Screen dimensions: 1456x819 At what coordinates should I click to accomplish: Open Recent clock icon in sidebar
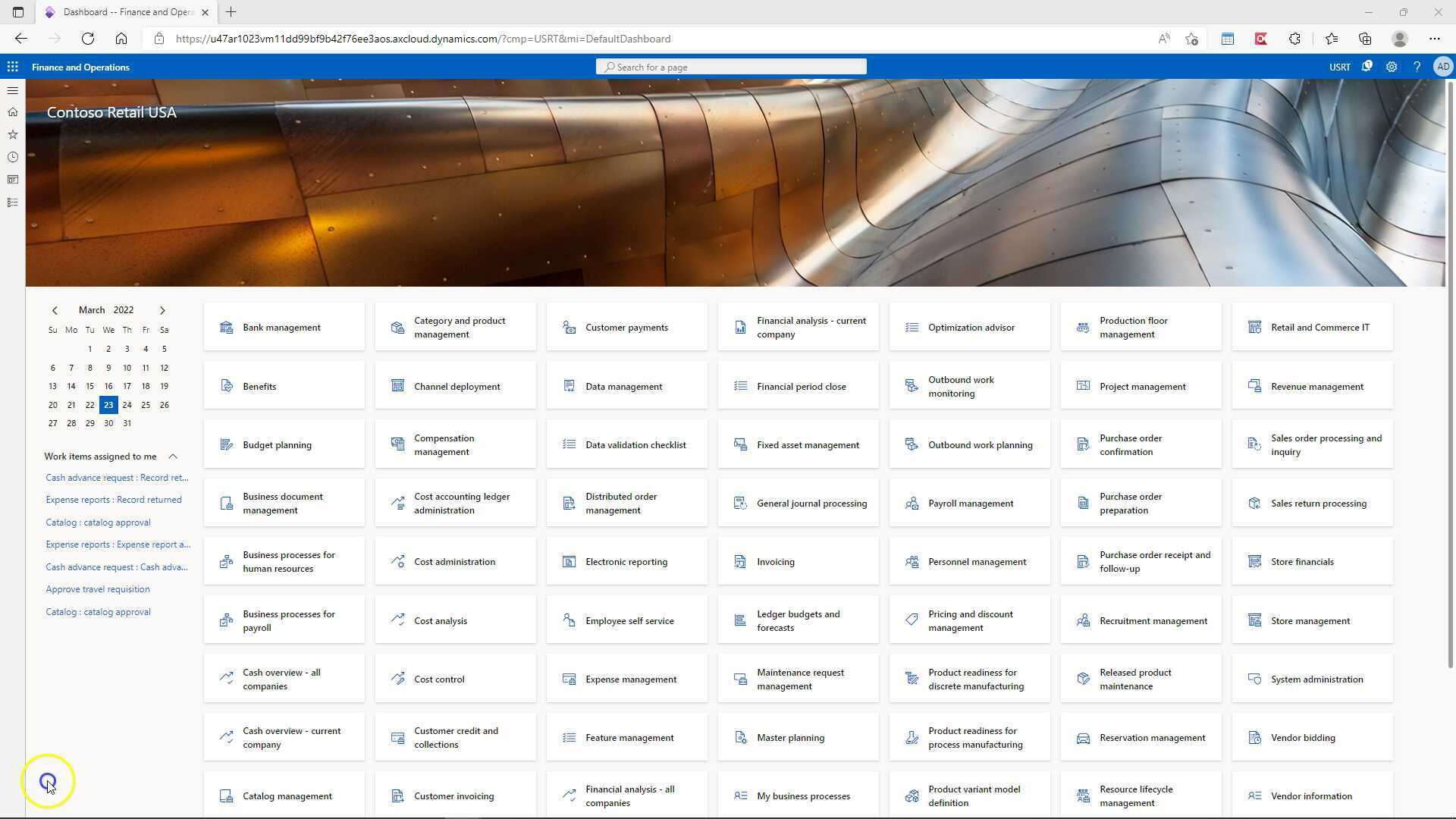click(x=13, y=157)
